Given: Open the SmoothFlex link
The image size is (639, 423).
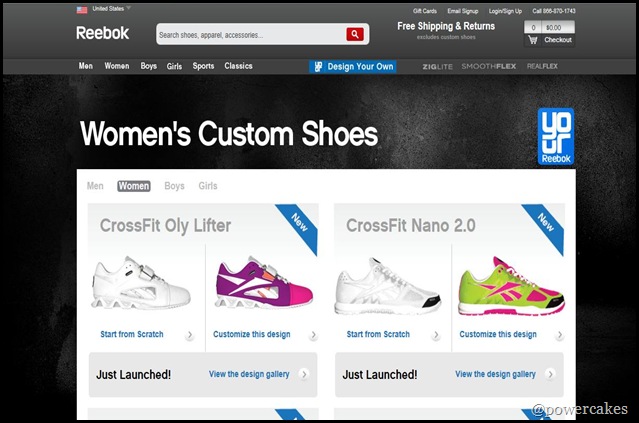Looking at the screenshot, I should [489, 66].
